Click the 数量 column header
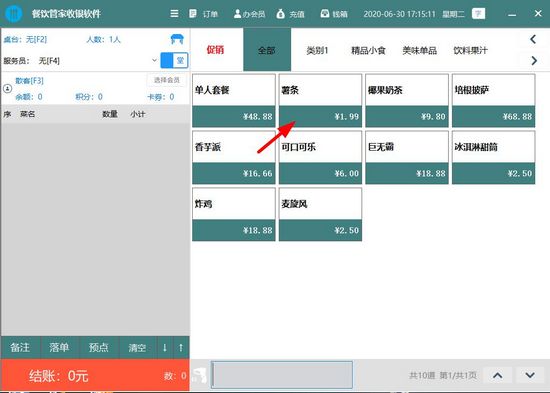Image resolution: width=550 pixels, height=393 pixels. click(110, 114)
